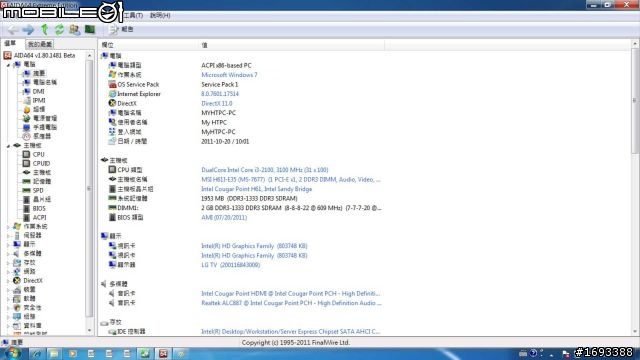Click the two-people toolbar icon
The image size is (640, 360).
click(74, 29)
